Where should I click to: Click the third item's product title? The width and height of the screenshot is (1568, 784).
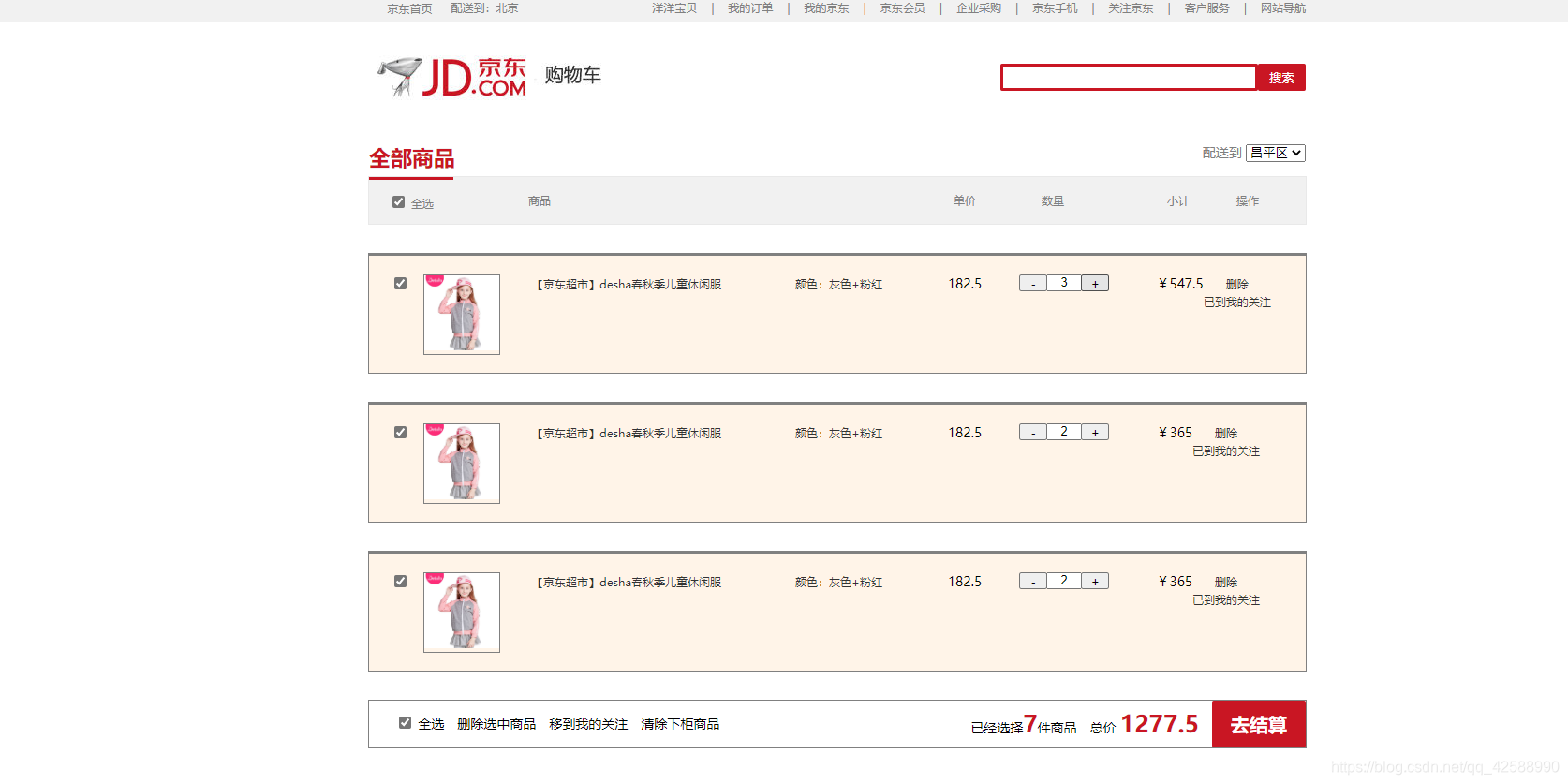tap(629, 583)
